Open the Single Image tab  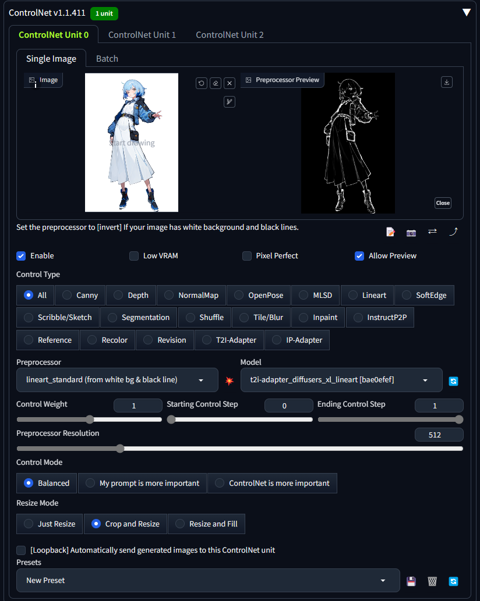(x=51, y=59)
